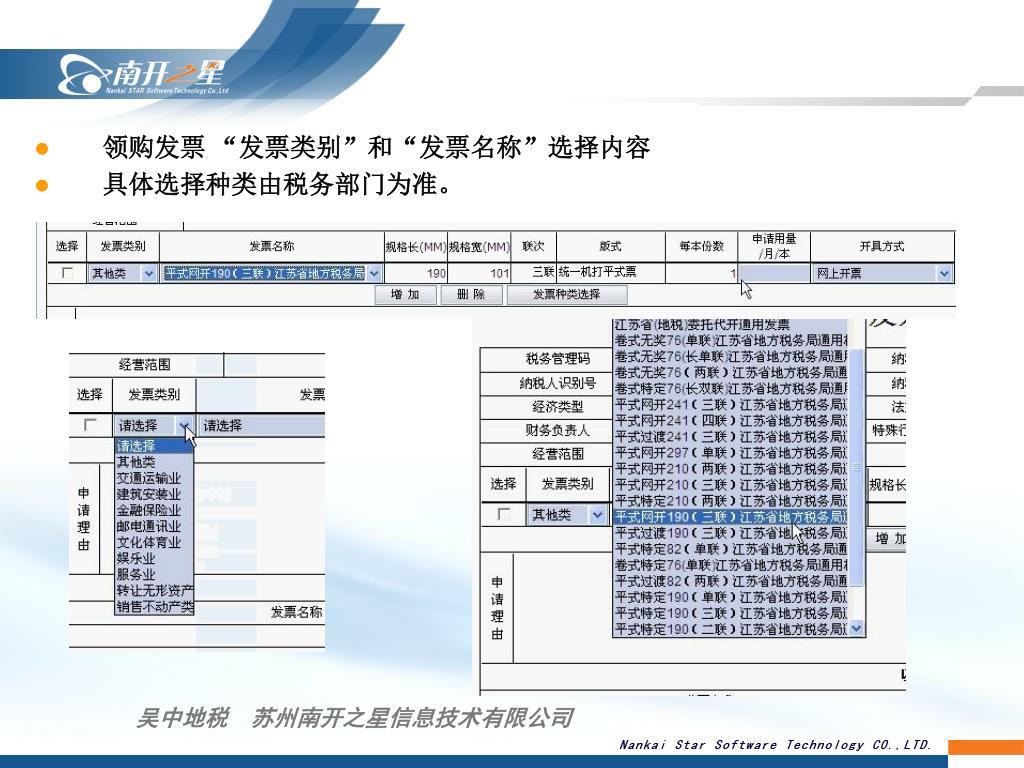This screenshot has height=768, width=1024.
Task: Select 平式网开241（四联）in invoice name list
Action: point(730,421)
